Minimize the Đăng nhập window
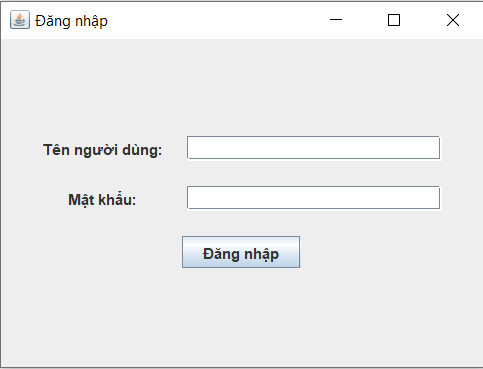 [336, 20]
